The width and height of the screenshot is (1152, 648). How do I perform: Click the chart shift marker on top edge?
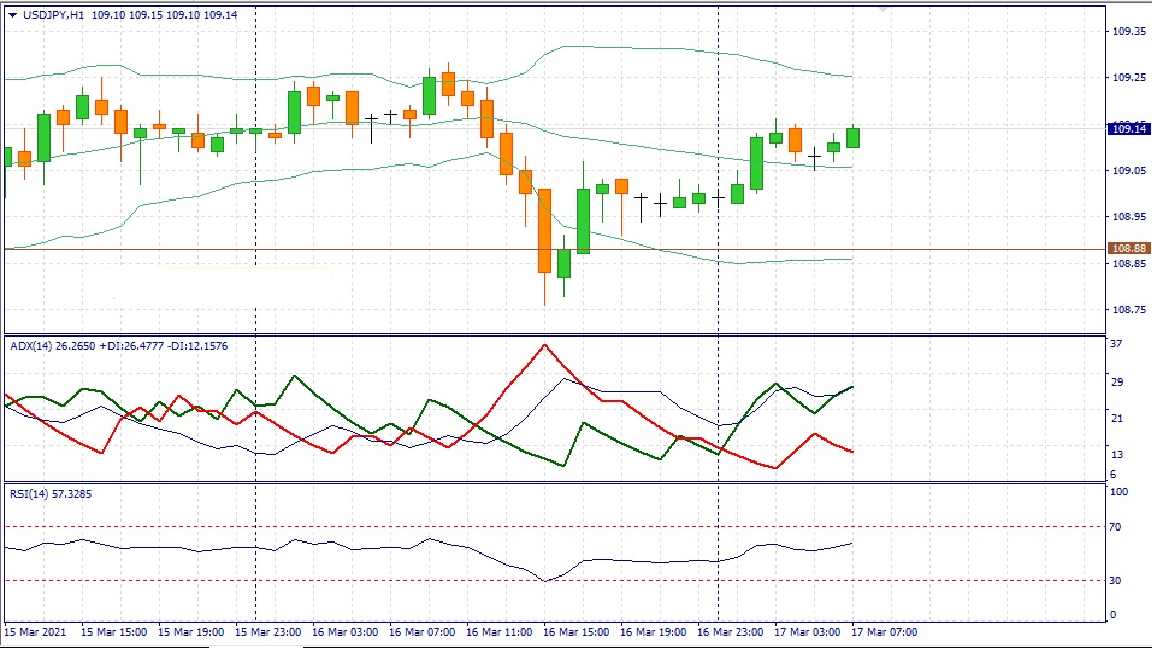pos(883,9)
